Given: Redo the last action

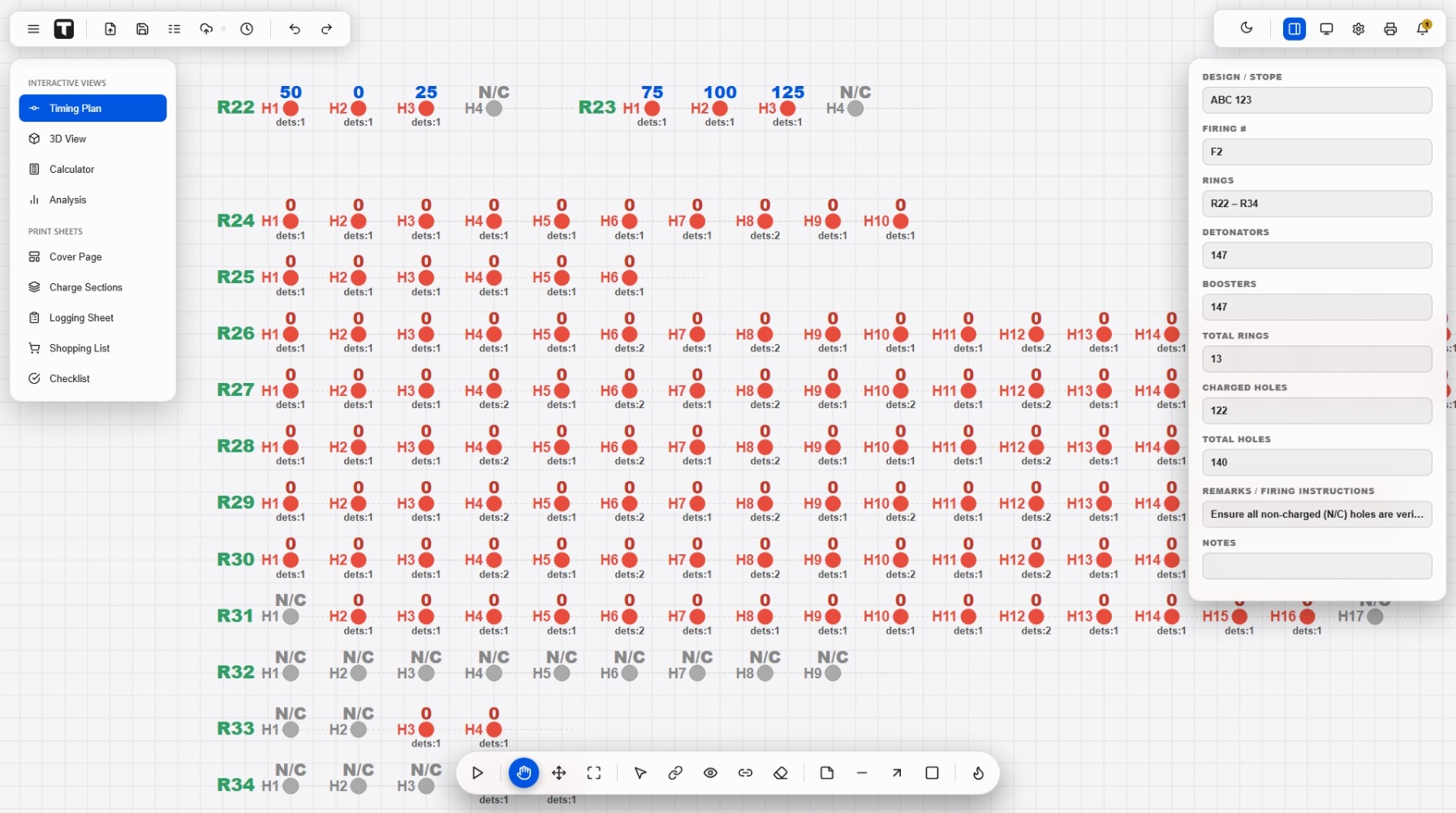Looking at the screenshot, I should pos(326,29).
